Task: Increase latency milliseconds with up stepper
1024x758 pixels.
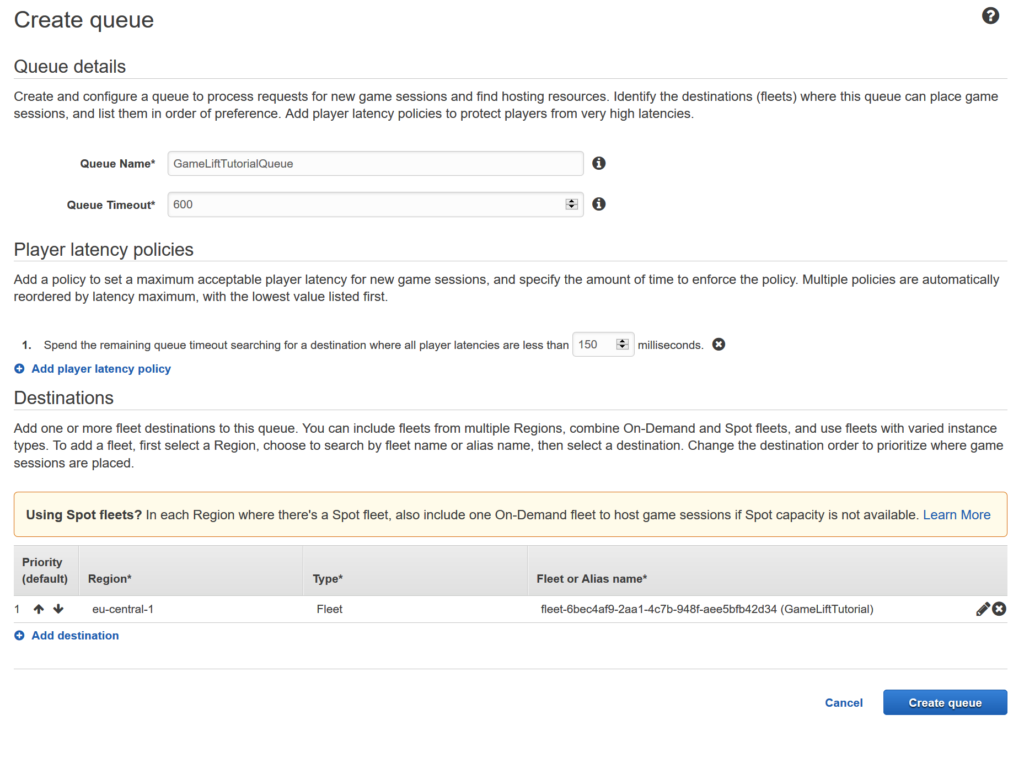Action: pos(622,341)
